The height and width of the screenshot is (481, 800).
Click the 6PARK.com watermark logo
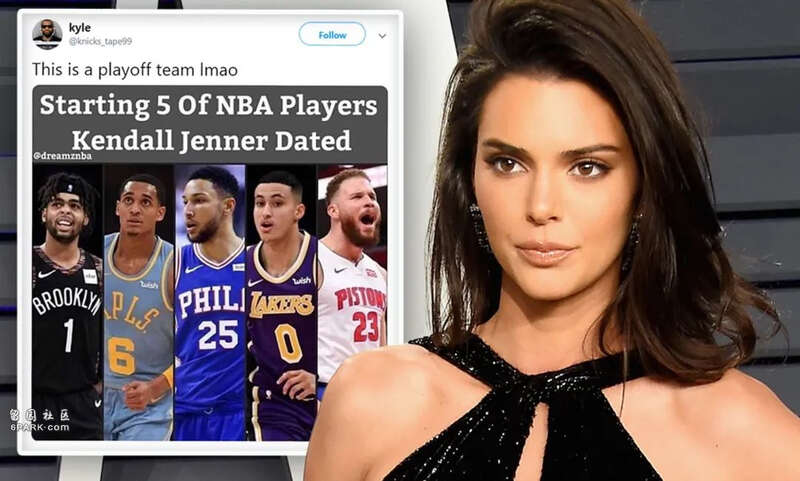click(39, 420)
